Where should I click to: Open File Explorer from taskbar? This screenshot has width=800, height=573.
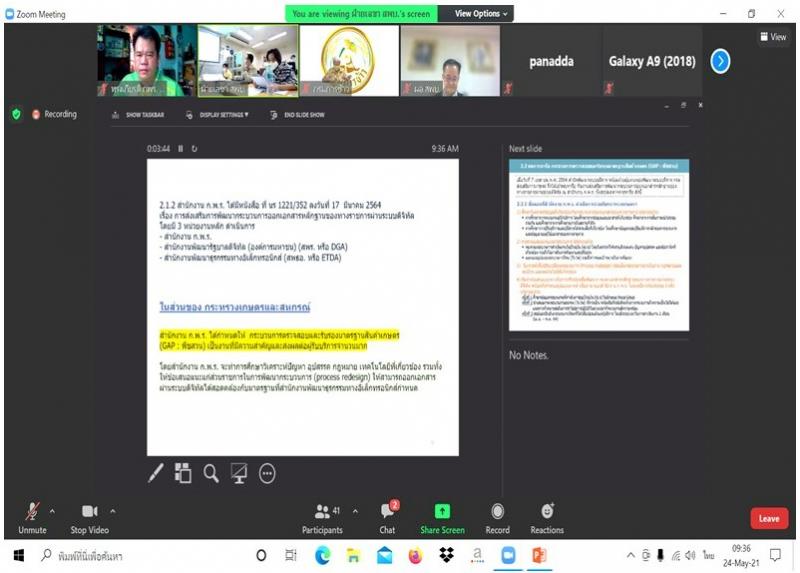point(353,555)
